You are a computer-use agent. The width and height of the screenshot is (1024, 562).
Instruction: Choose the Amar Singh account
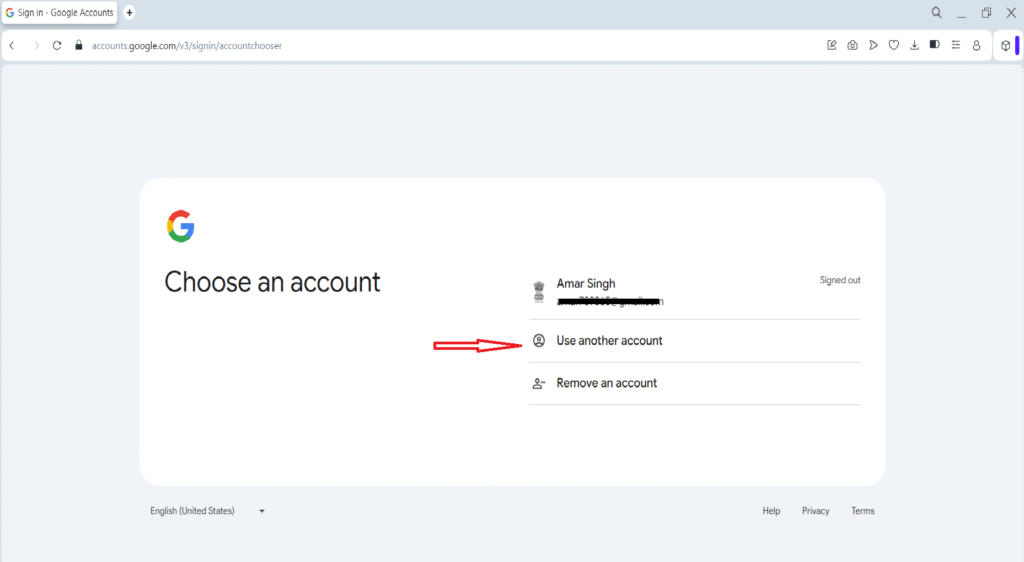pyautogui.click(x=695, y=292)
